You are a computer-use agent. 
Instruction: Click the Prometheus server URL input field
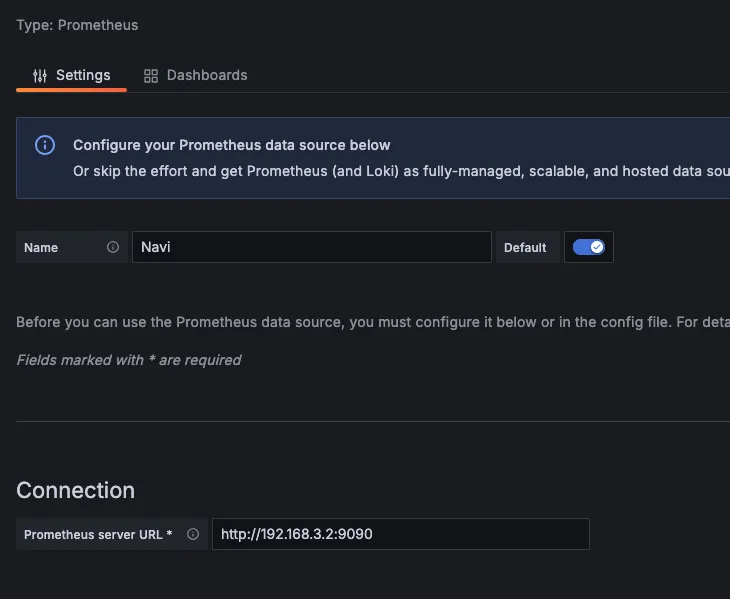401,534
